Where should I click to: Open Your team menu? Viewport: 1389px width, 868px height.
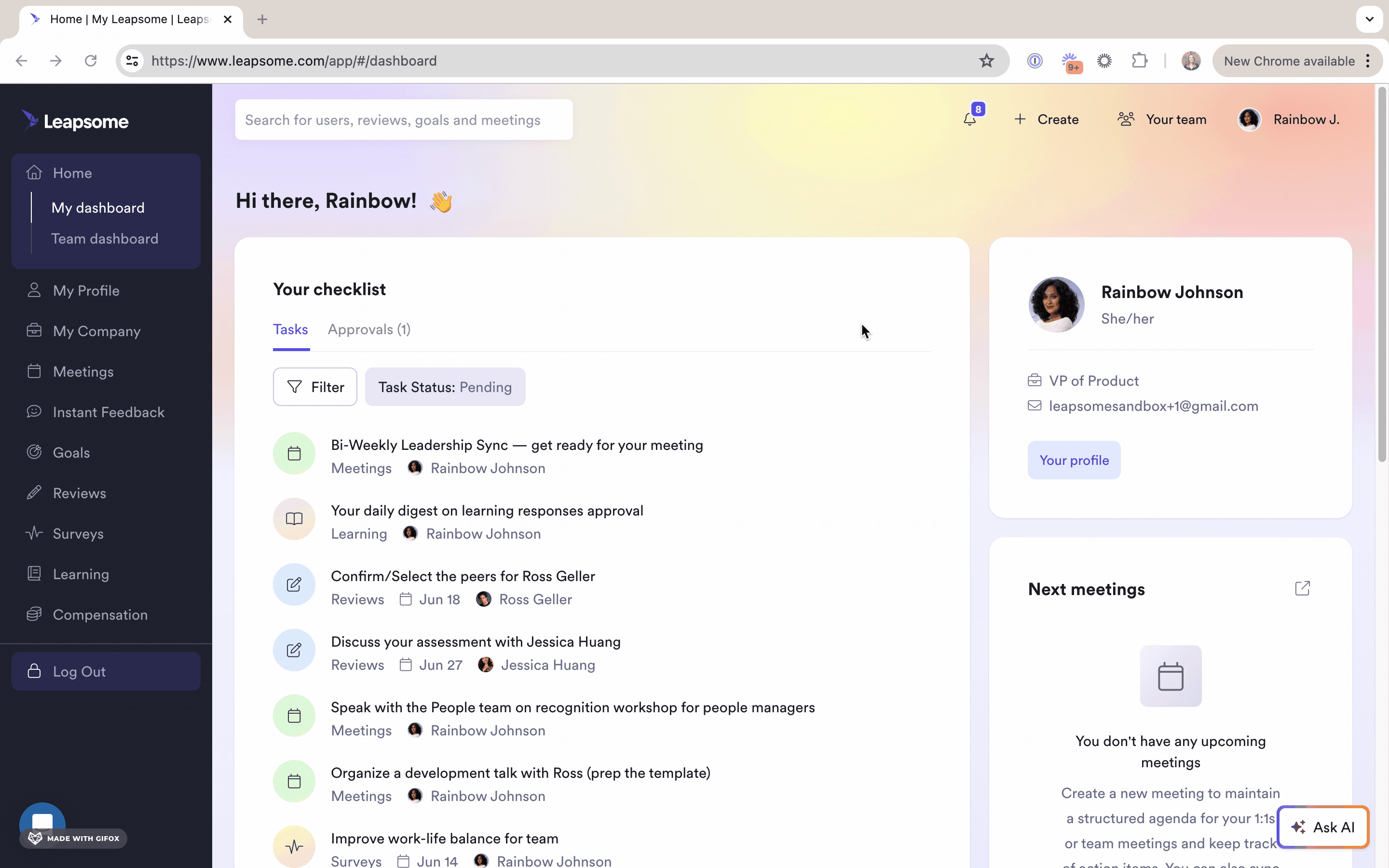tap(1162, 120)
